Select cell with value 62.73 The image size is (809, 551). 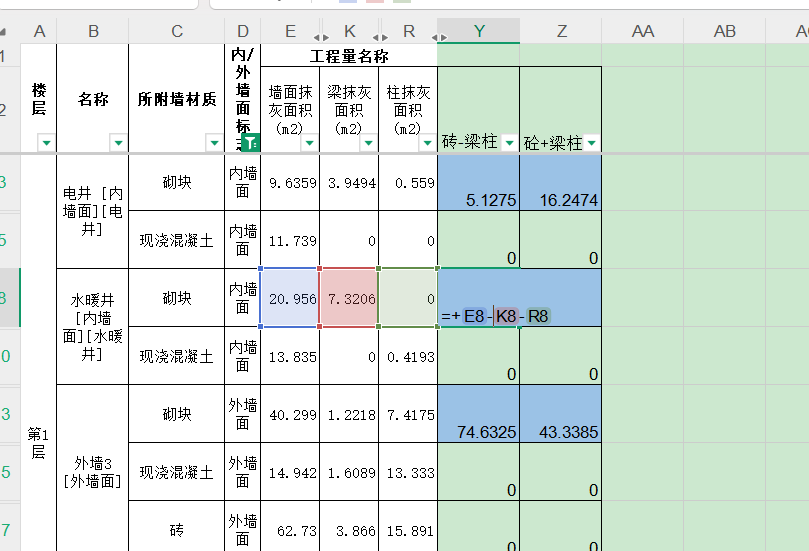290,526
